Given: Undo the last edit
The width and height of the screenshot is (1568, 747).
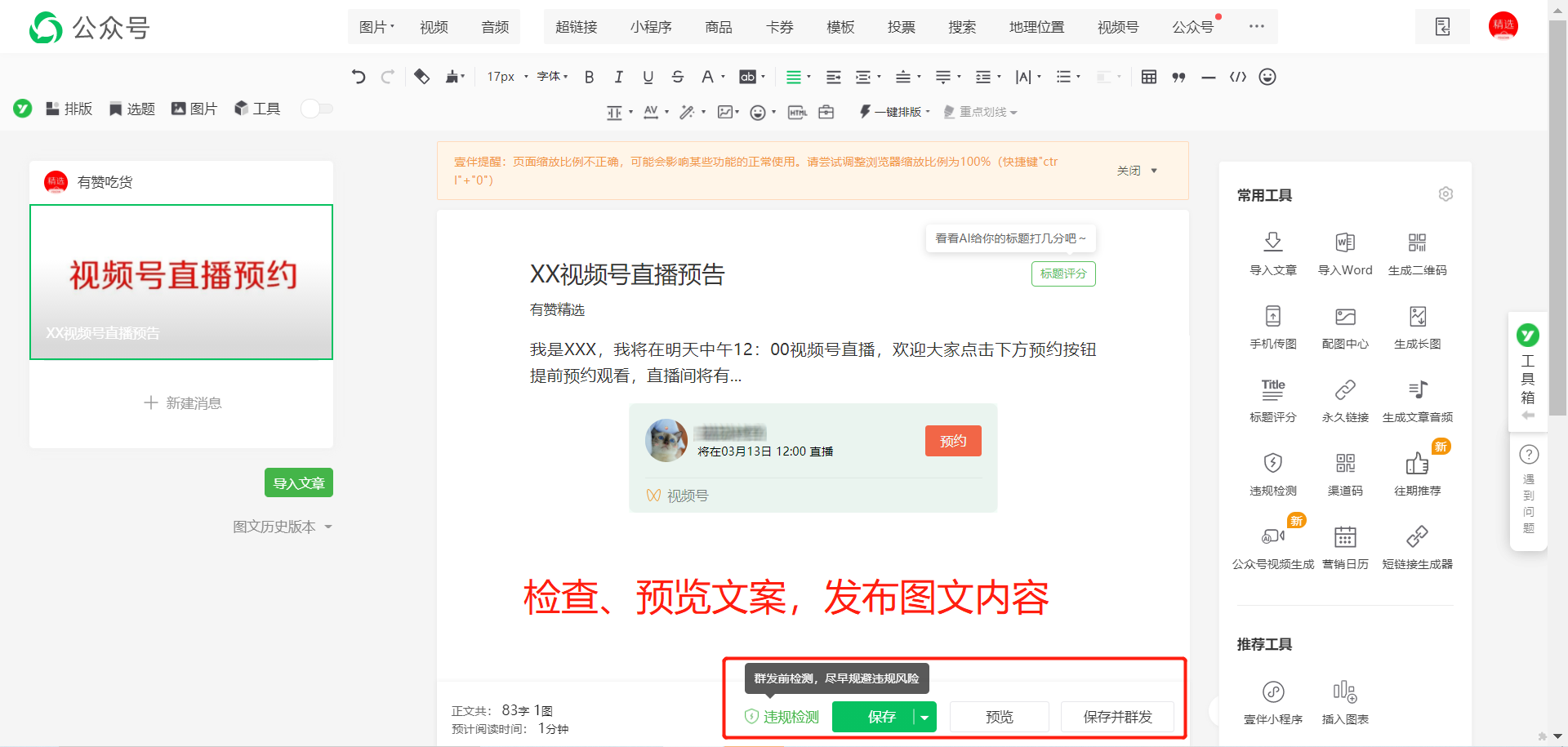Looking at the screenshot, I should click(x=358, y=77).
